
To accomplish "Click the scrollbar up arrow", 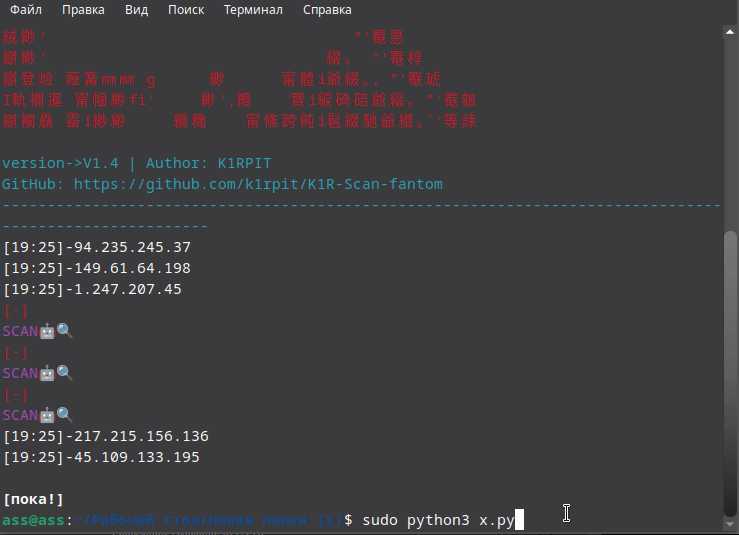I will coord(730,32).
